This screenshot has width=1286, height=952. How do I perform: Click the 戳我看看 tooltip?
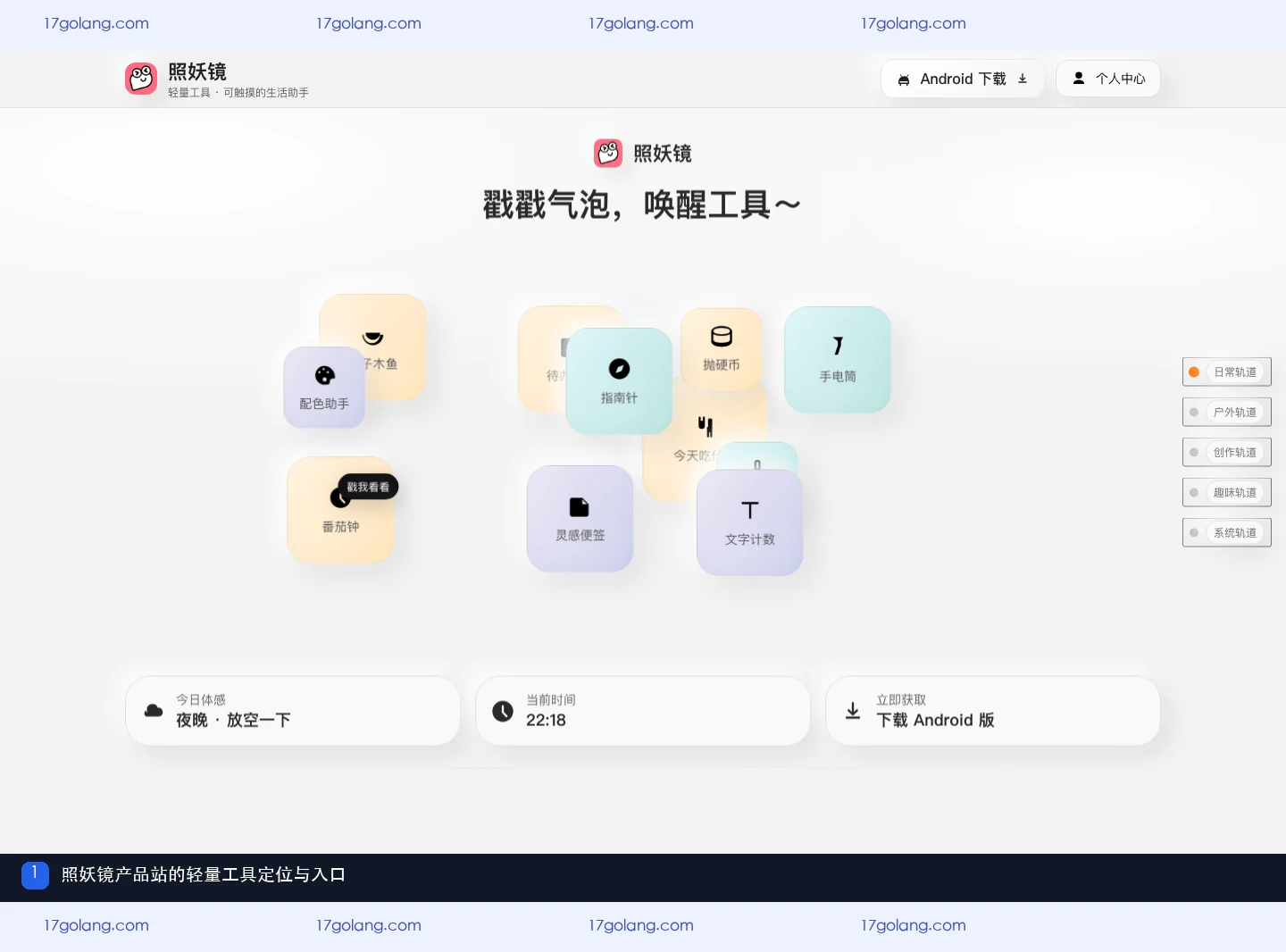click(x=368, y=487)
